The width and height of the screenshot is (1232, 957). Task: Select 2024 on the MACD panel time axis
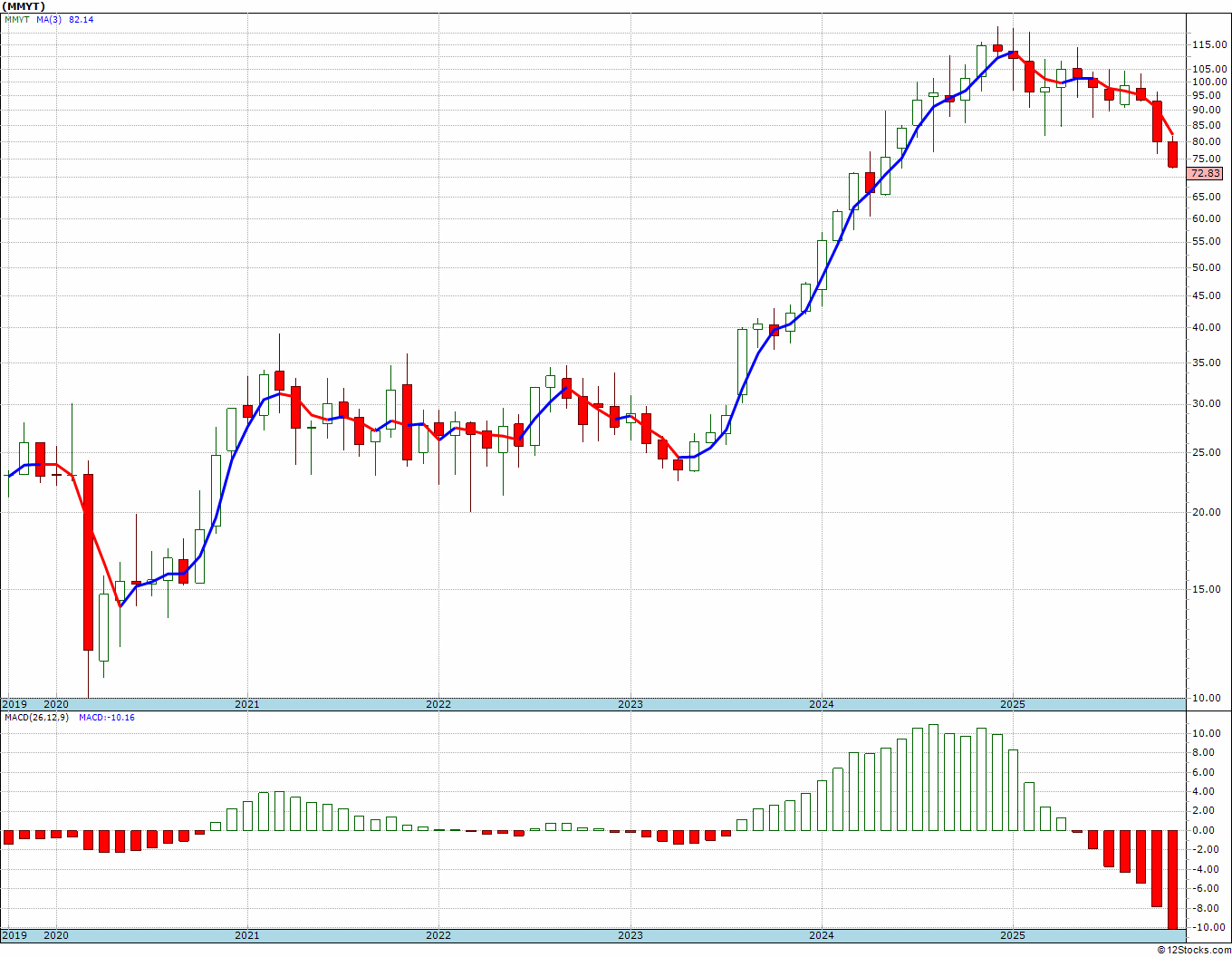coord(822,935)
